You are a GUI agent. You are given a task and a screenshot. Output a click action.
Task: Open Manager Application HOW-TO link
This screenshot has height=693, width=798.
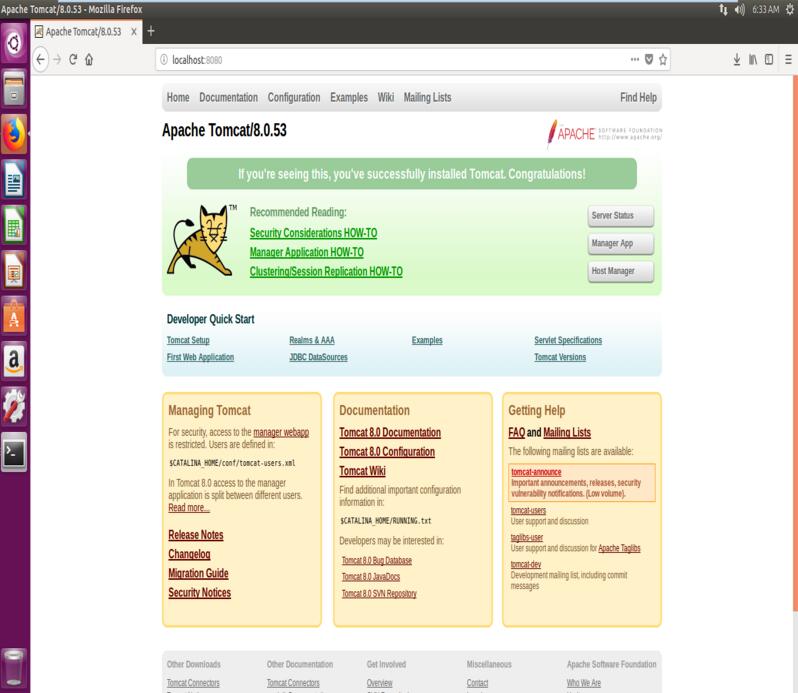click(307, 252)
